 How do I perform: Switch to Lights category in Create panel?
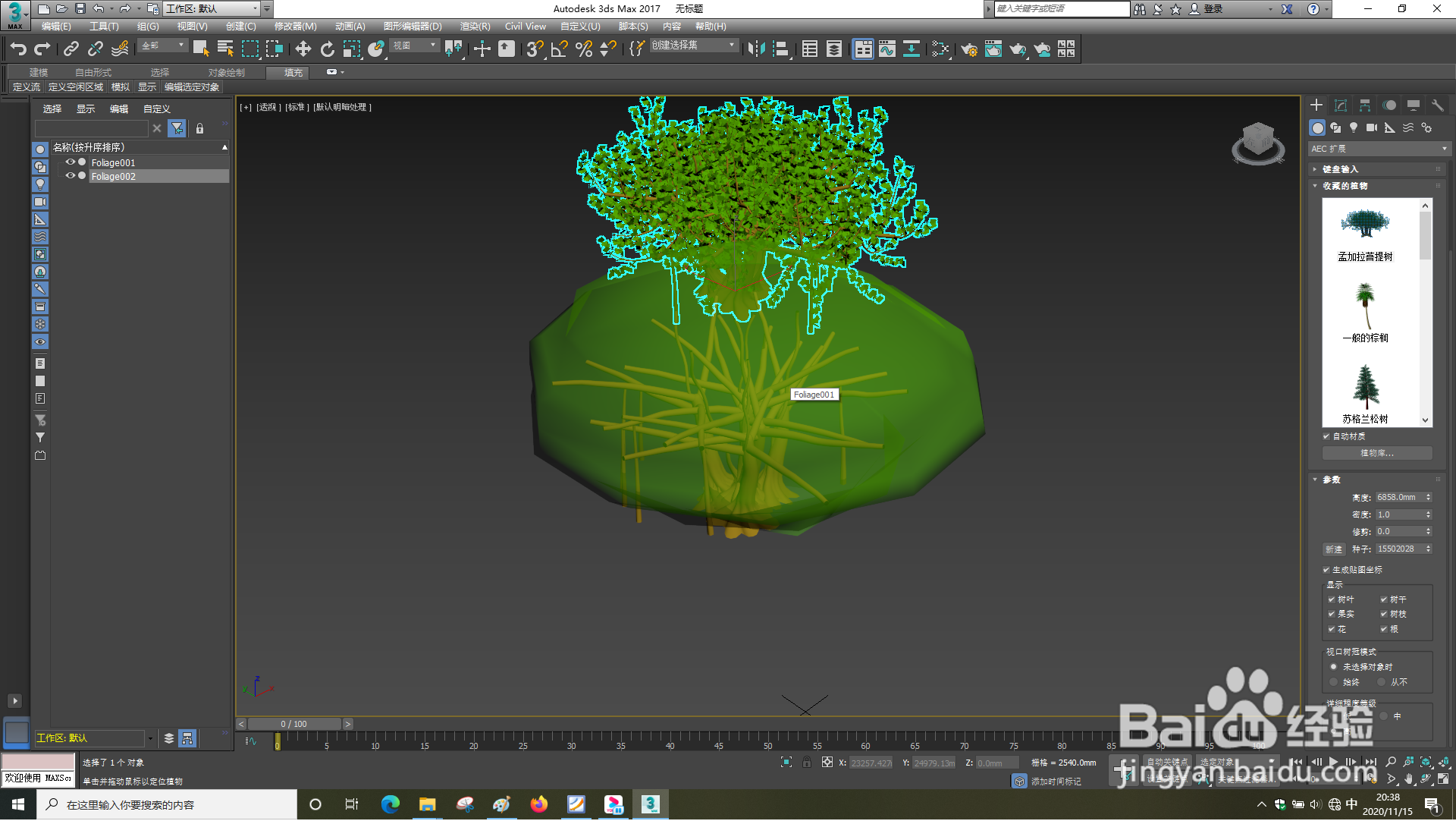pyautogui.click(x=1354, y=128)
